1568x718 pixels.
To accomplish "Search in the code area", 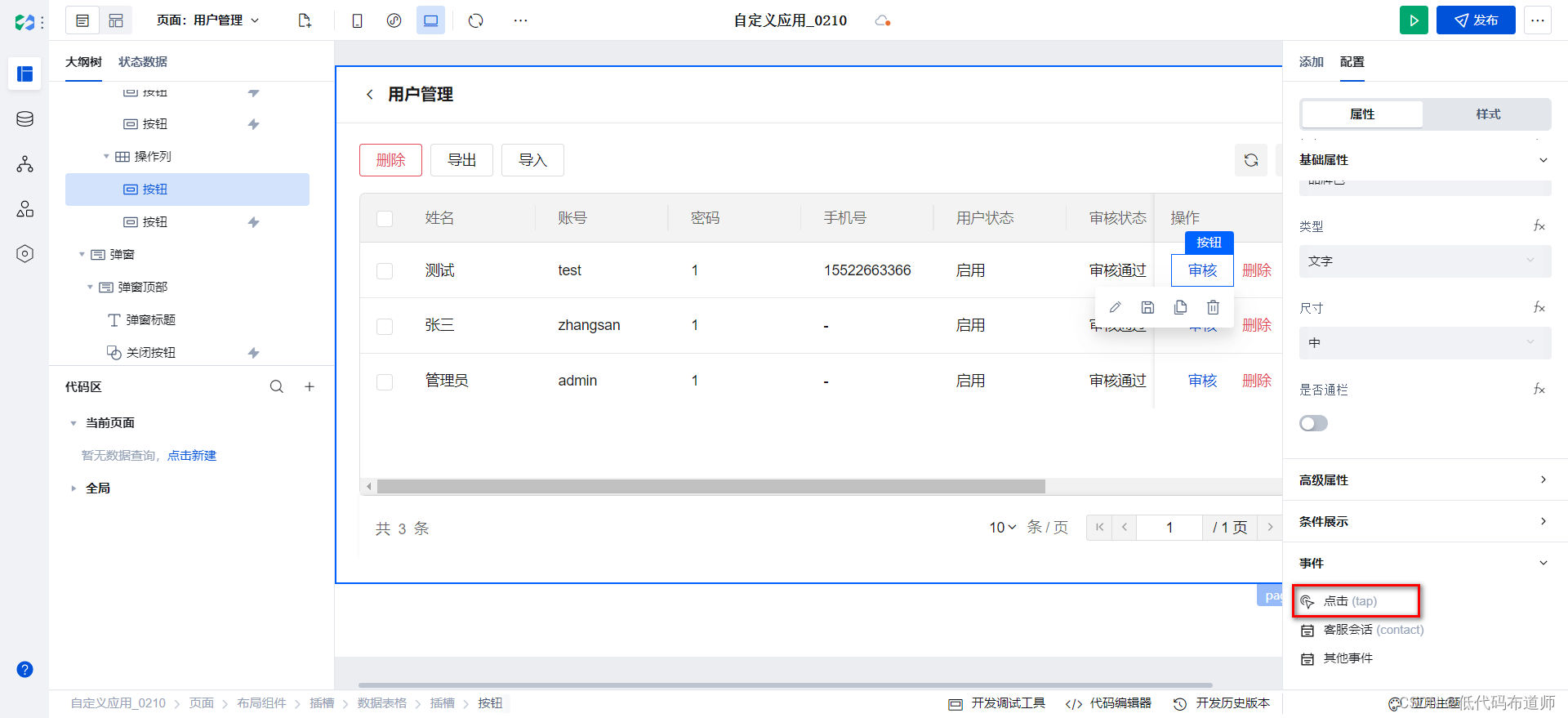I will [x=277, y=387].
